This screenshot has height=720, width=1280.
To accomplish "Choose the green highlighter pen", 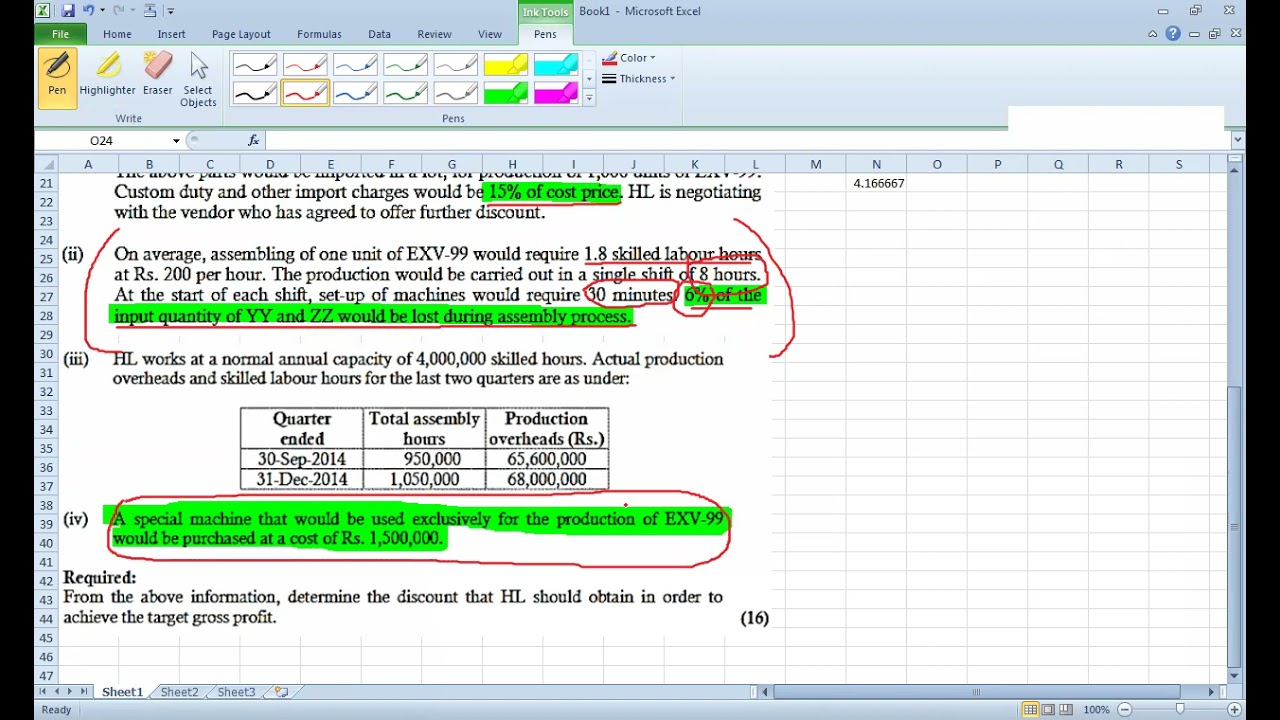I will click(505, 93).
